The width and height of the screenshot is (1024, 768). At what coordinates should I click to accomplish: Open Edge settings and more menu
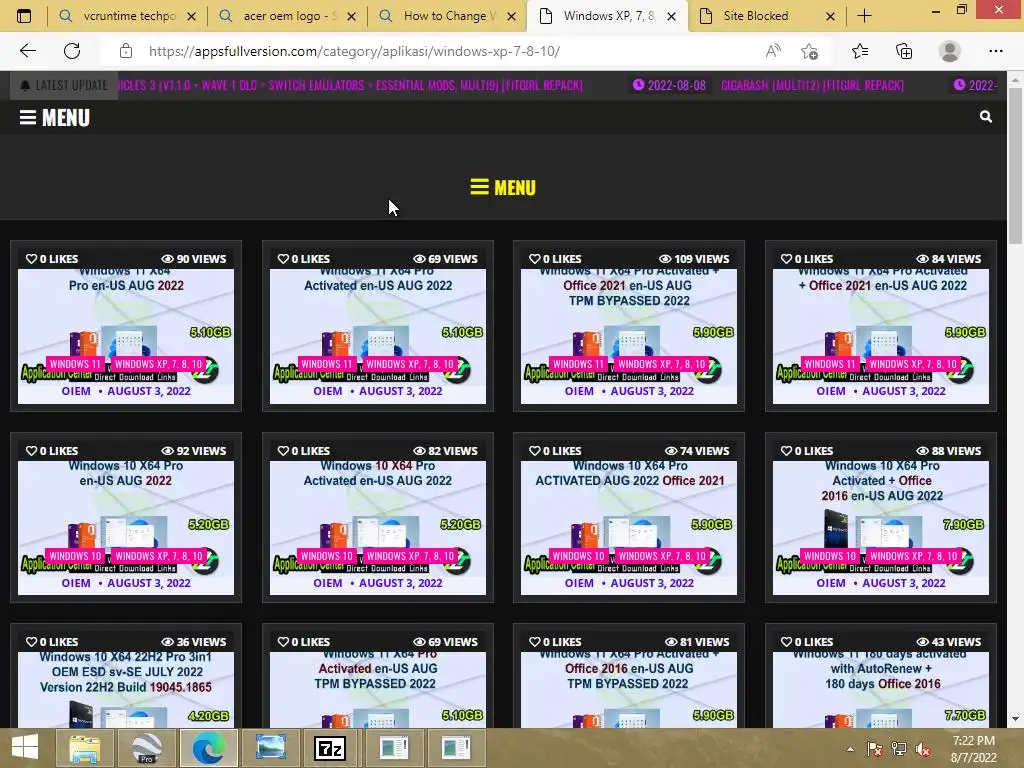995,51
